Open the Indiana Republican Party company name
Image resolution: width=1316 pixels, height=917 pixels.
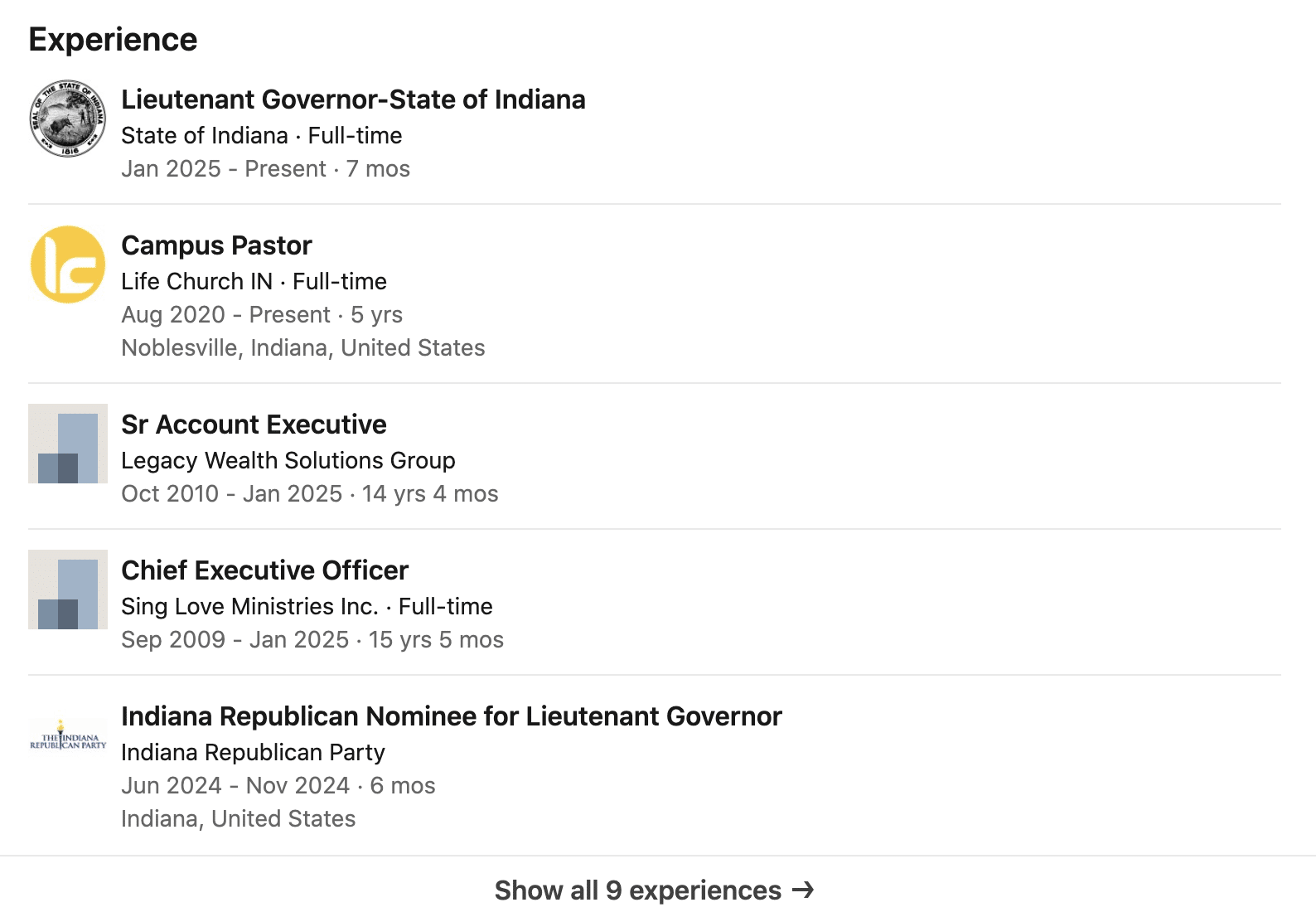(x=253, y=753)
